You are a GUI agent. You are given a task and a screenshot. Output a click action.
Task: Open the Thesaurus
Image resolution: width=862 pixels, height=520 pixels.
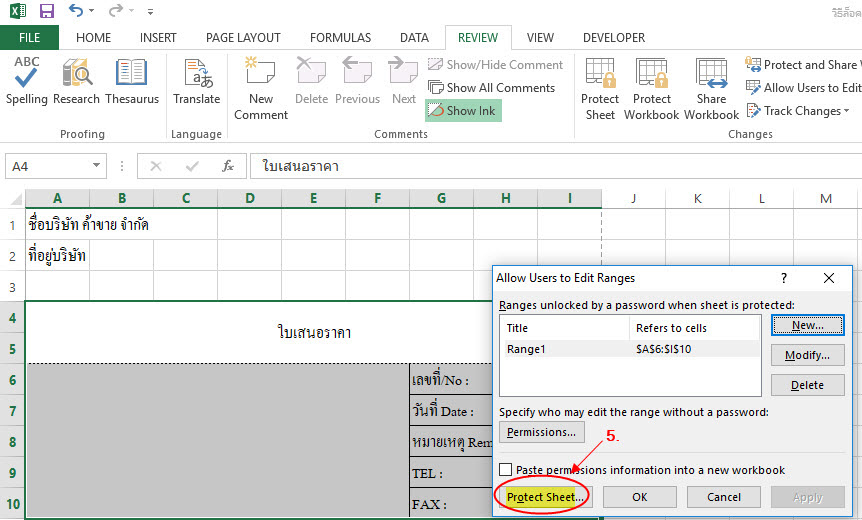(132, 81)
